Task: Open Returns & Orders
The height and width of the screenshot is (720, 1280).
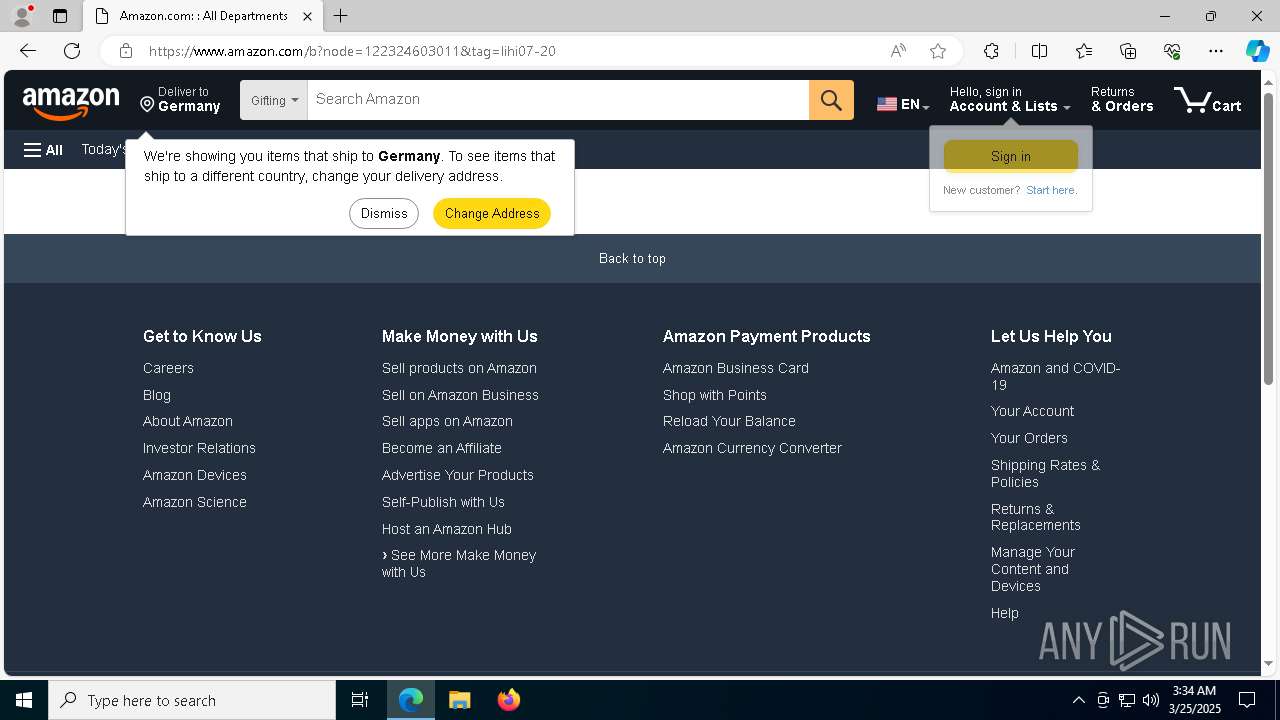Action: coord(1122,99)
